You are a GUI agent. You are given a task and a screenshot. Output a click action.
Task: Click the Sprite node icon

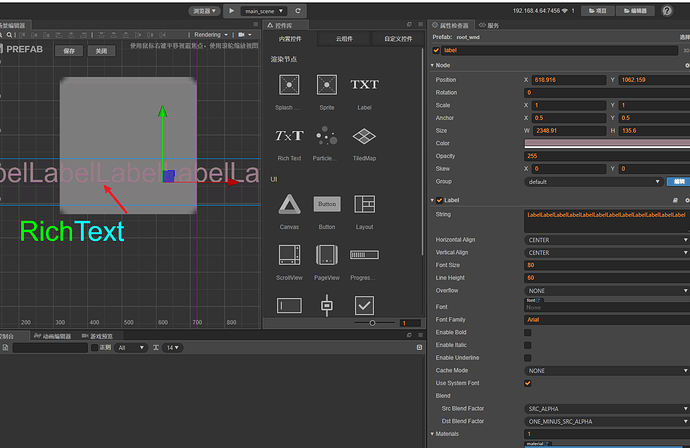click(x=326, y=85)
